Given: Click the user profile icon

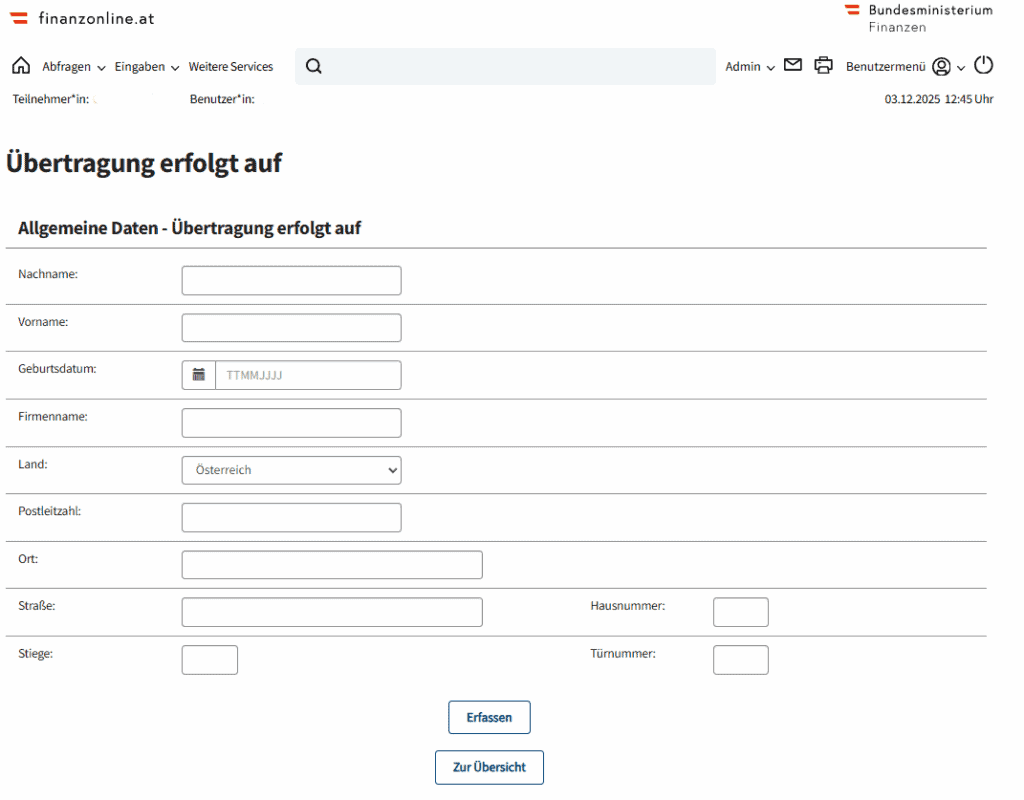Looking at the screenshot, I should [941, 67].
